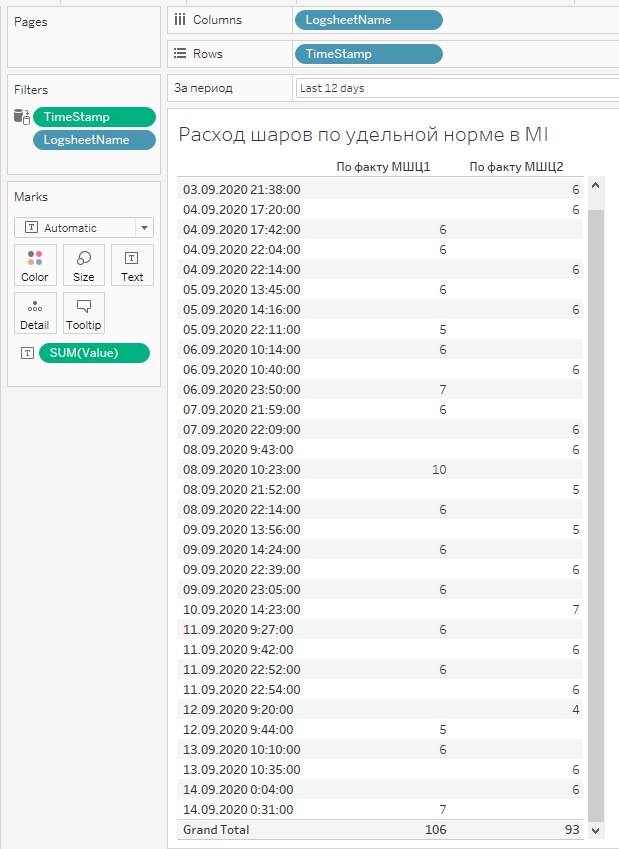Screen dimensions: 619x849
Task: Click the Marks card label
Action: coord(31,197)
